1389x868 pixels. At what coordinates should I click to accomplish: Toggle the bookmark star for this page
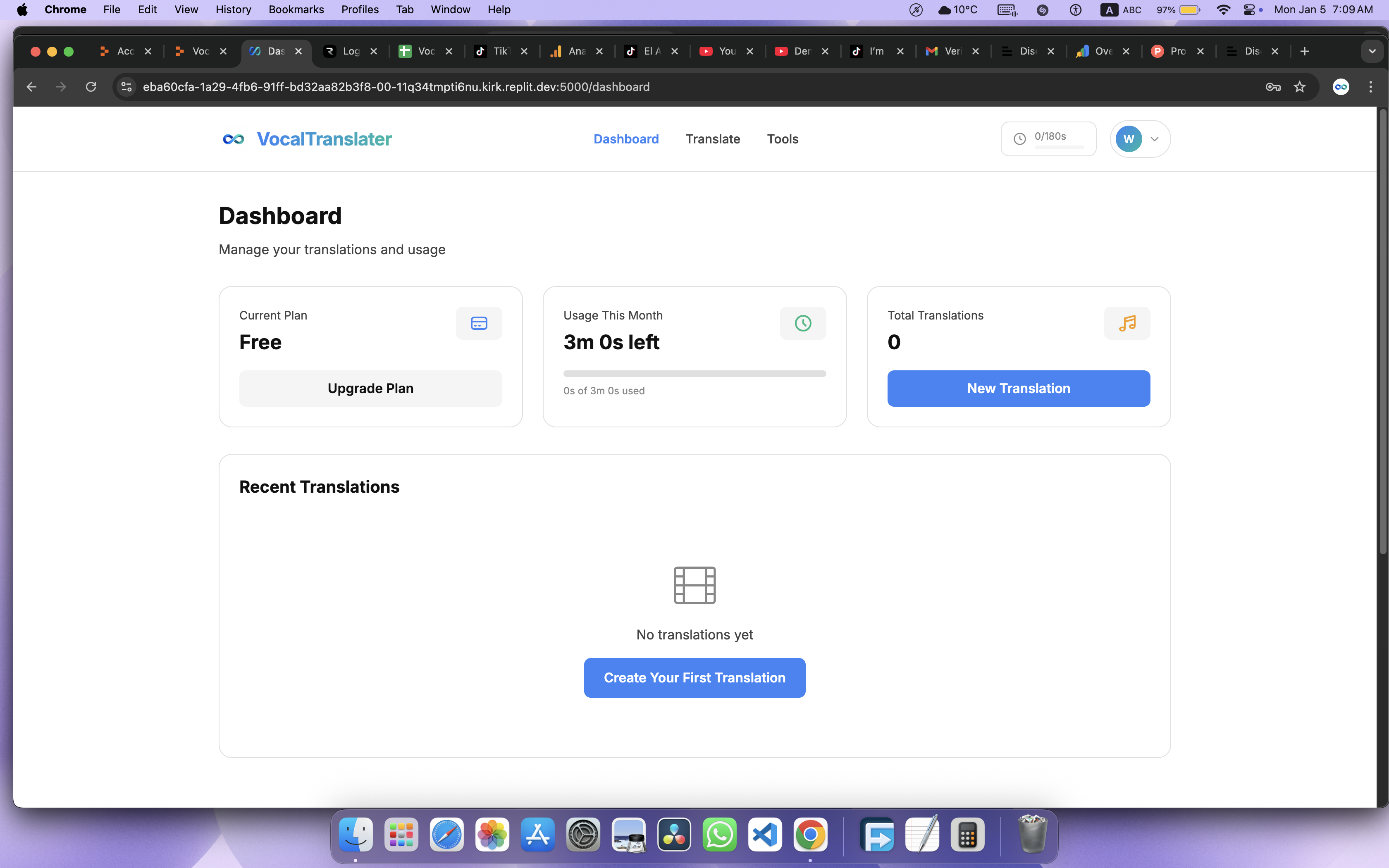1300,87
